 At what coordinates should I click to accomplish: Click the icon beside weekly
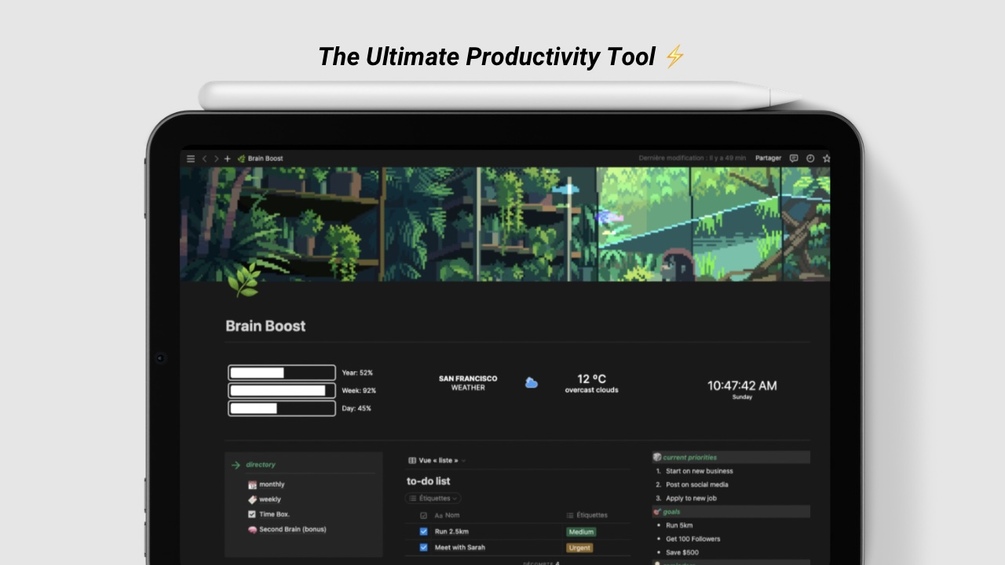pyautogui.click(x=252, y=500)
